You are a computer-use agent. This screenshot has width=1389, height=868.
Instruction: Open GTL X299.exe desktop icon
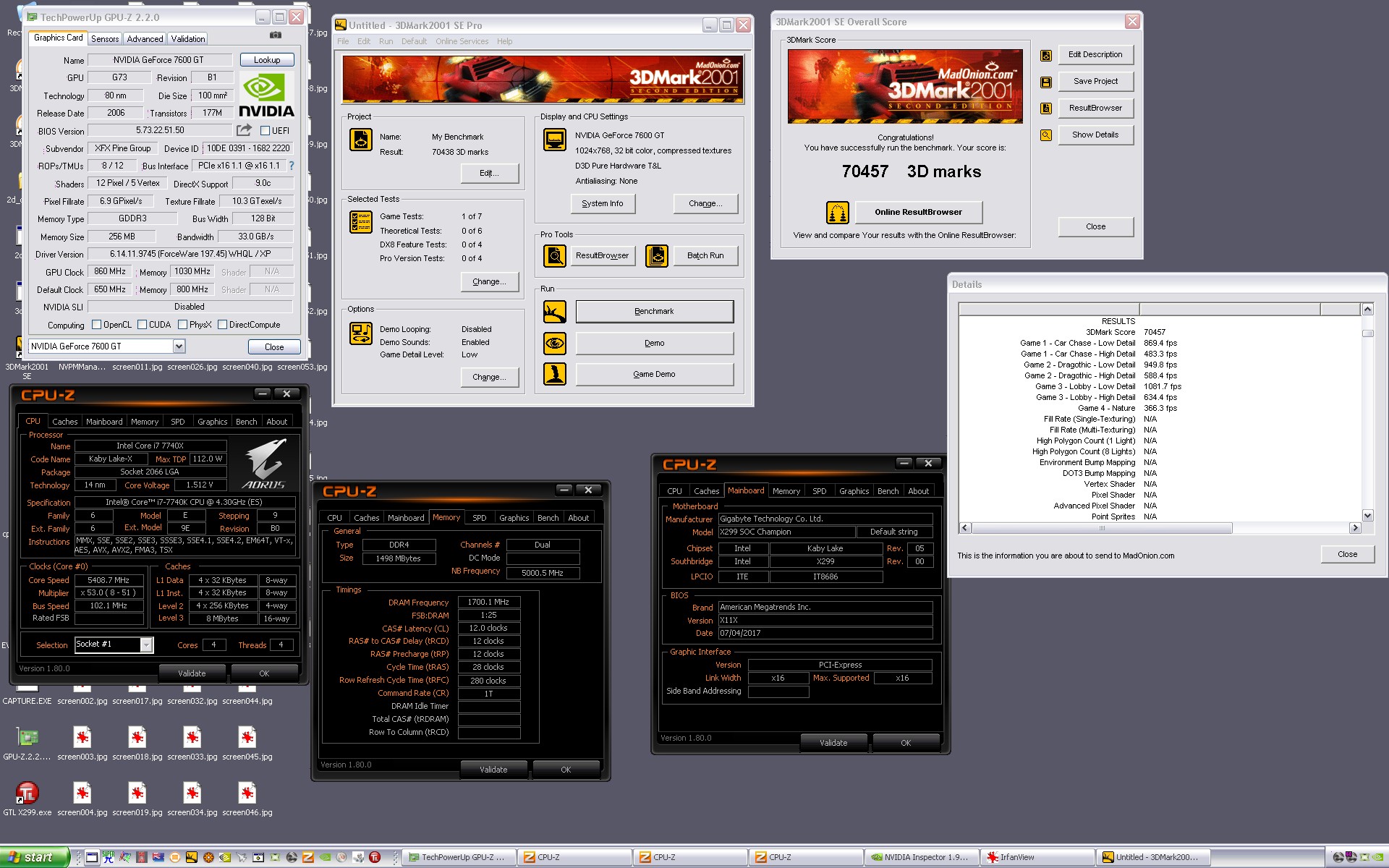click(x=27, y=793)
